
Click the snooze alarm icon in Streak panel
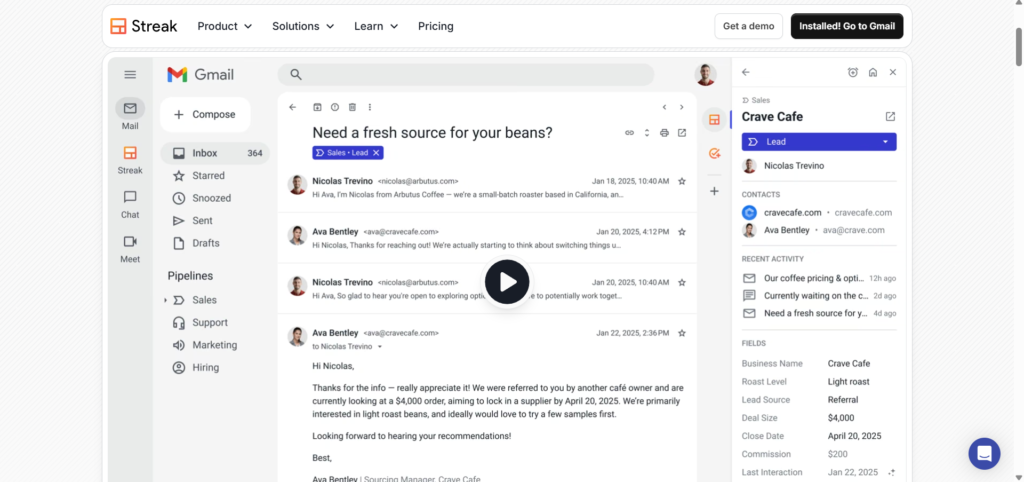pos(853,72)
